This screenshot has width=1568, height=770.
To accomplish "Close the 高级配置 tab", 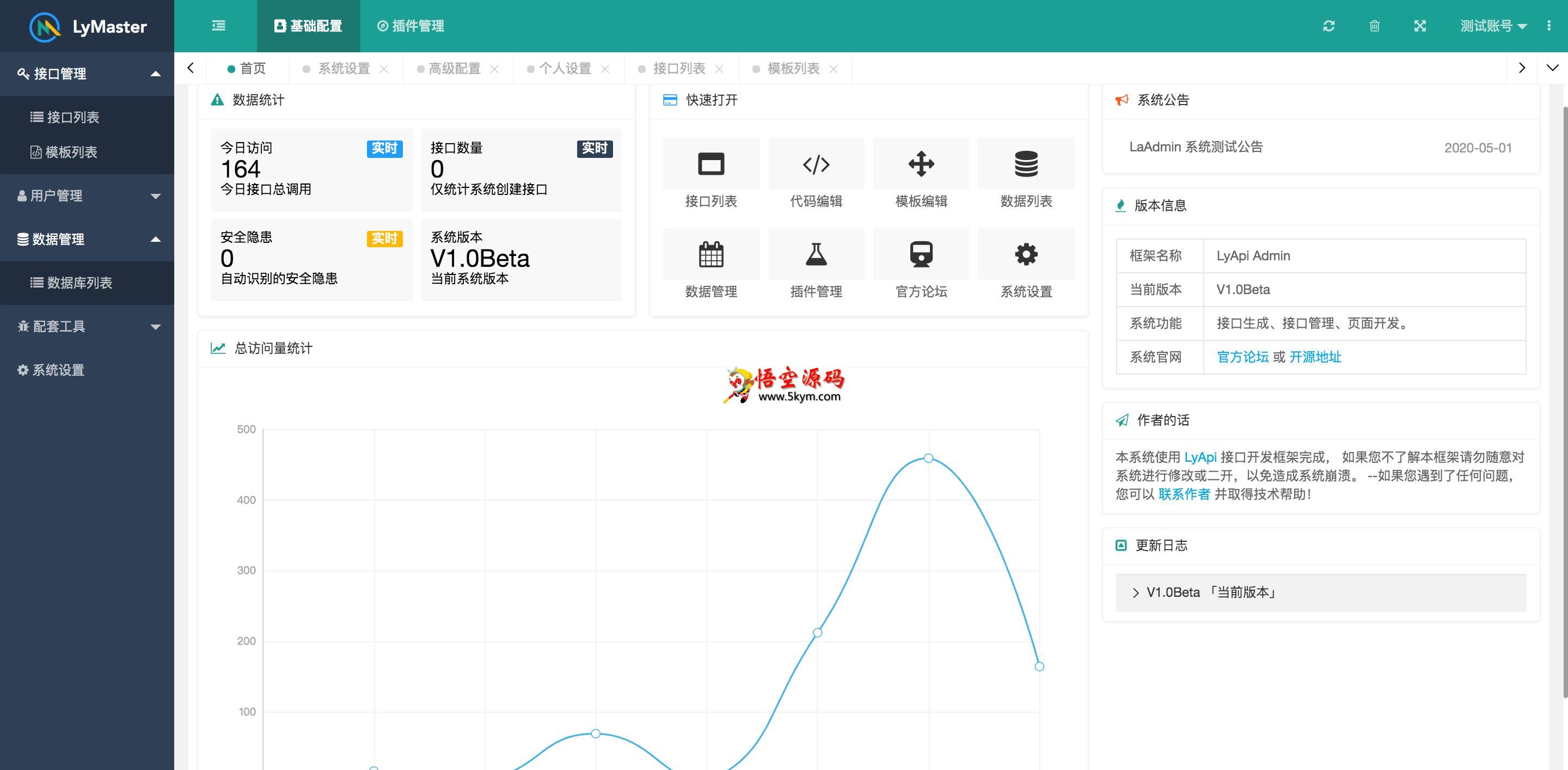I will pos(494,69).
